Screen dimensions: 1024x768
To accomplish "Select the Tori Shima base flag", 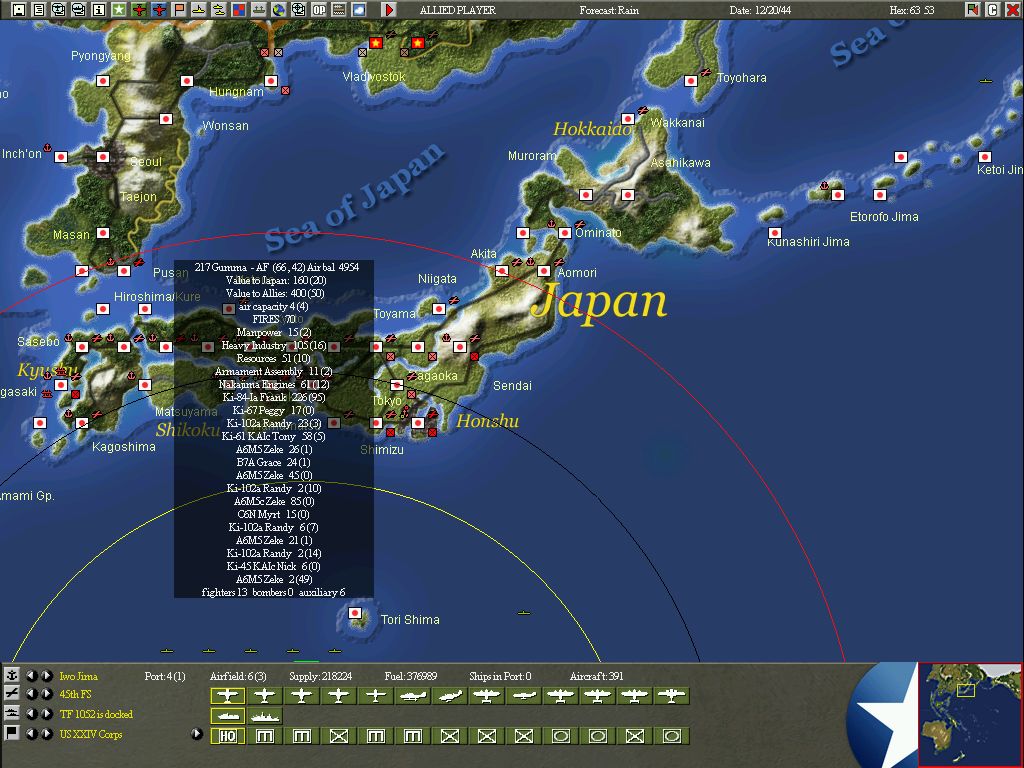I will [355, 613].
